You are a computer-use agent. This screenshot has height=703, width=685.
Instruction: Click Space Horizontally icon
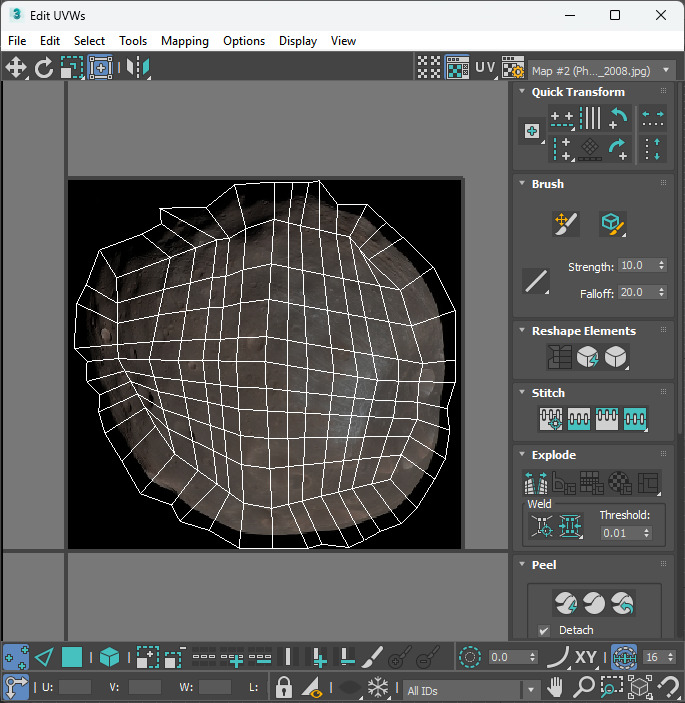click(653, 119)
